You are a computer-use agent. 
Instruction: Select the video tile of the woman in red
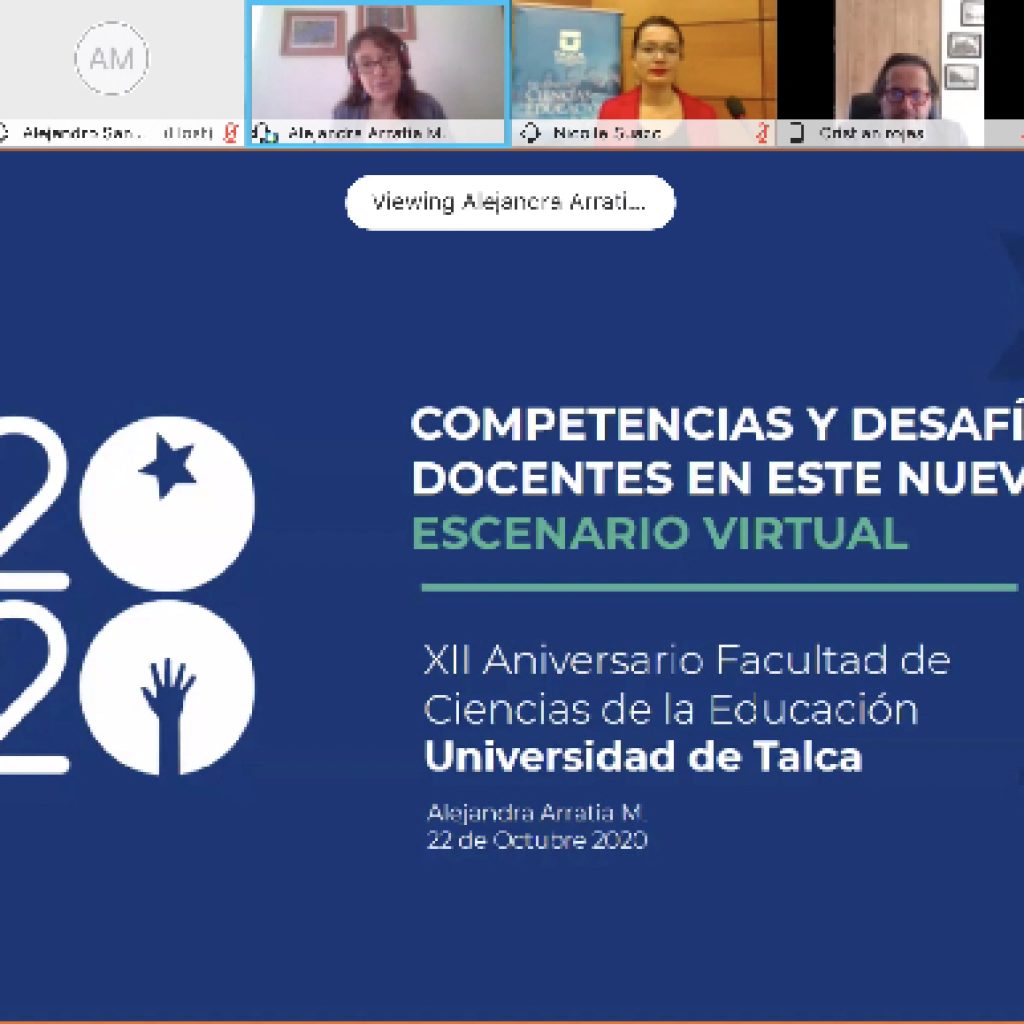645,73
